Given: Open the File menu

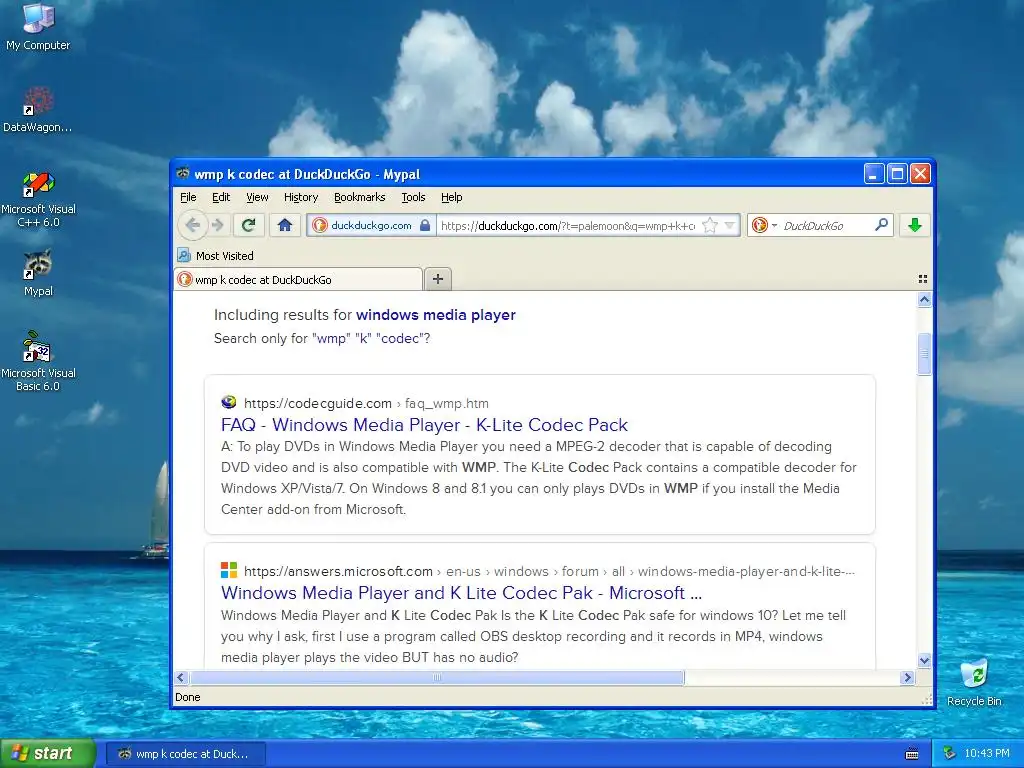Looking at the screenshot, I should pyautogui.click(x=188, y=197).
